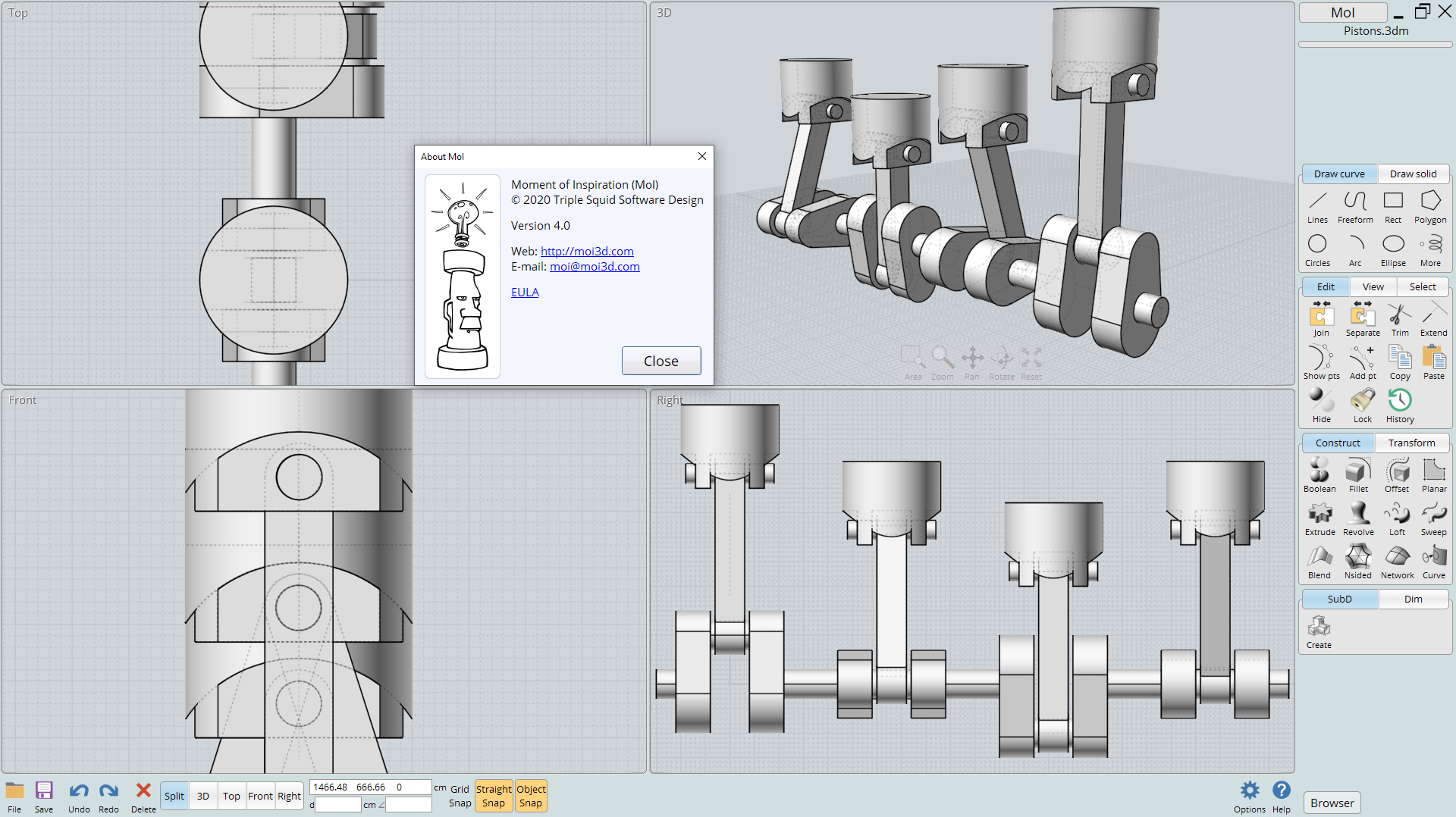Click the Save icon

coord(44,797)
